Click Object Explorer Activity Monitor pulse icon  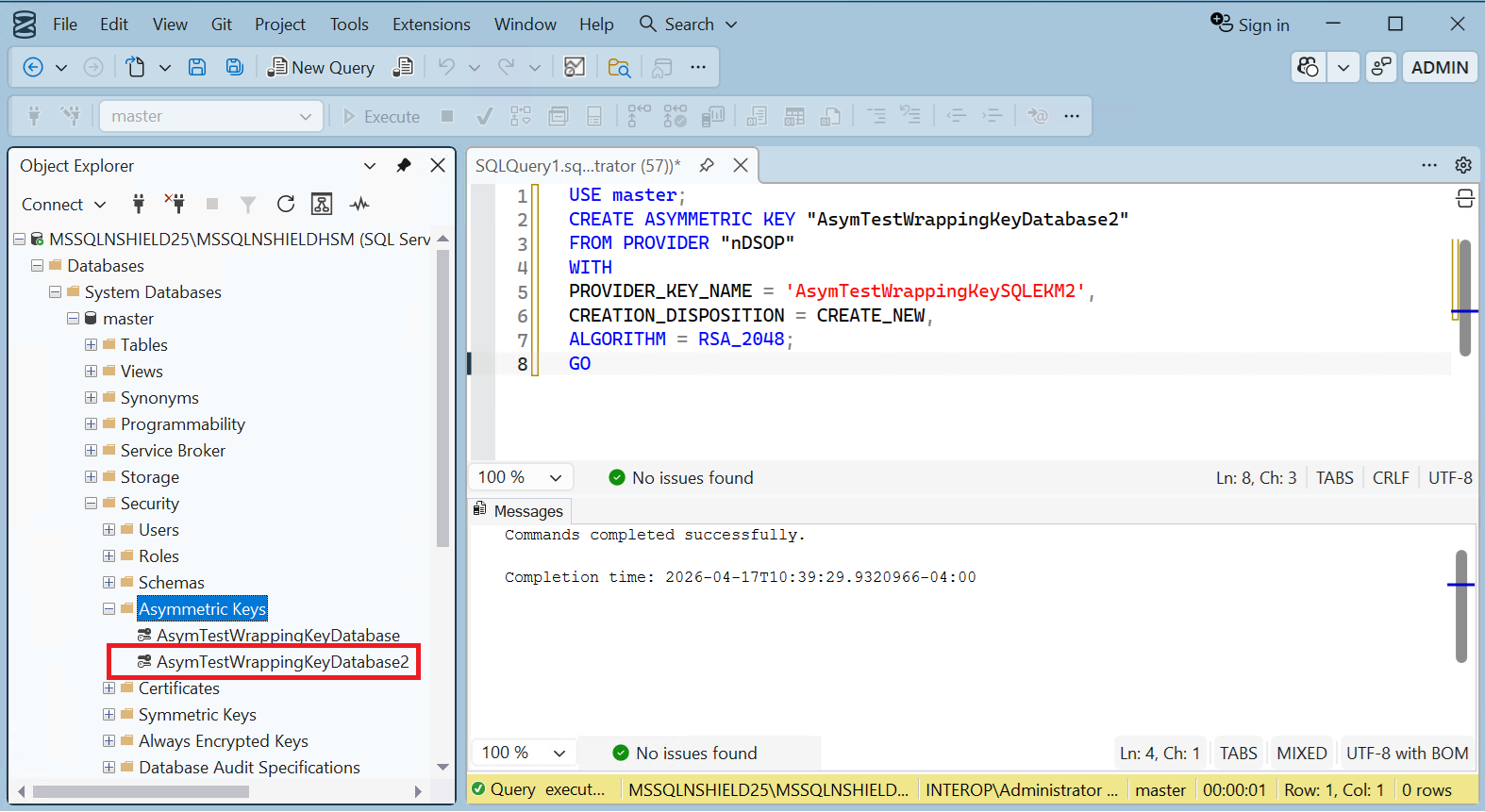[x=359, y=204]
